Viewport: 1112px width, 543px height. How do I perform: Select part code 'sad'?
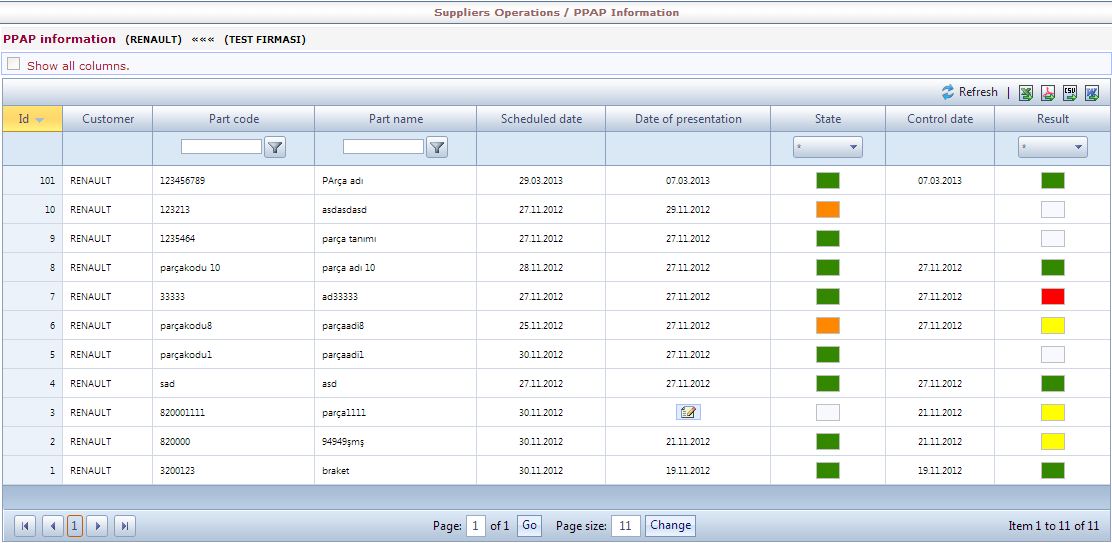(167, 384)
